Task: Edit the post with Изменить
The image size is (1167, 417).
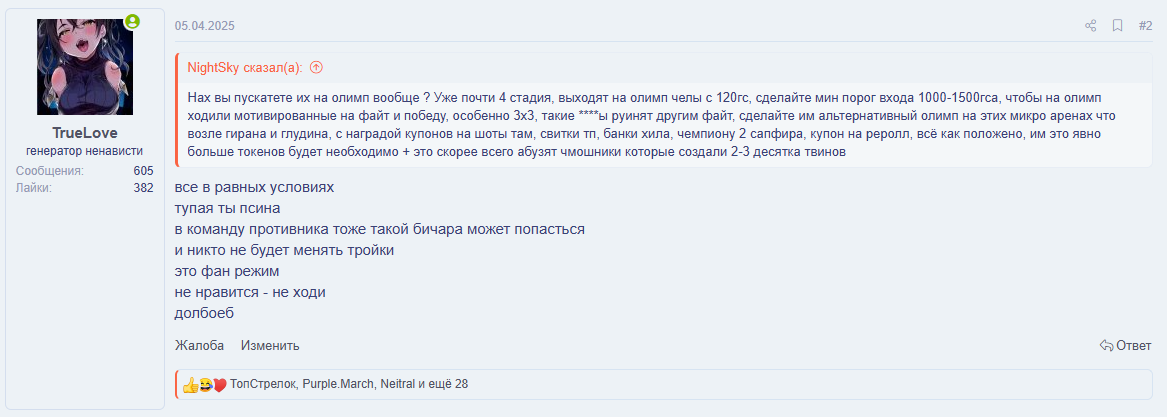Action: click(x=269, y=346)
